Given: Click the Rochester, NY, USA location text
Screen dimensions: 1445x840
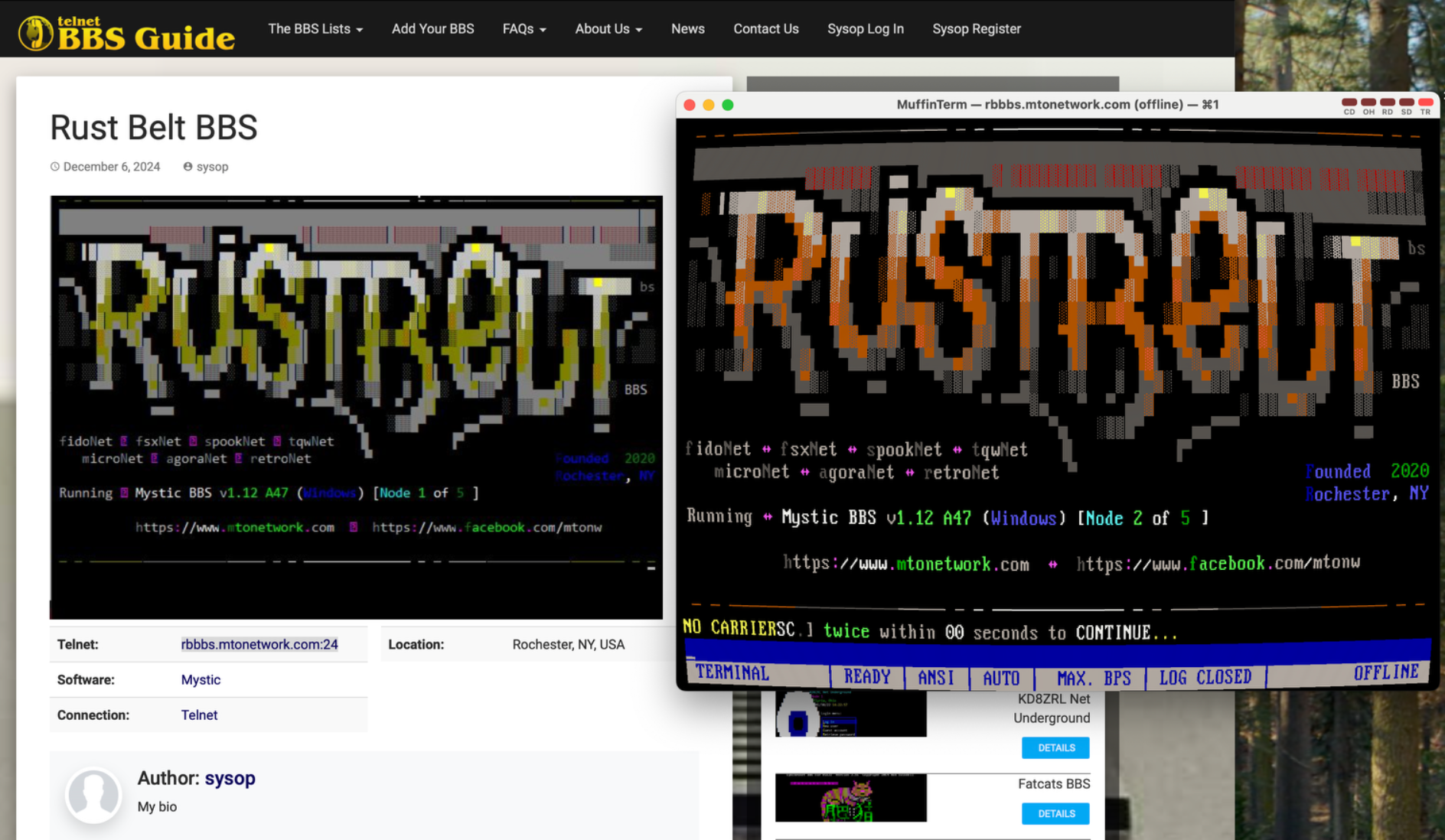Looking at the screenshot, I should tap(569, 644).
